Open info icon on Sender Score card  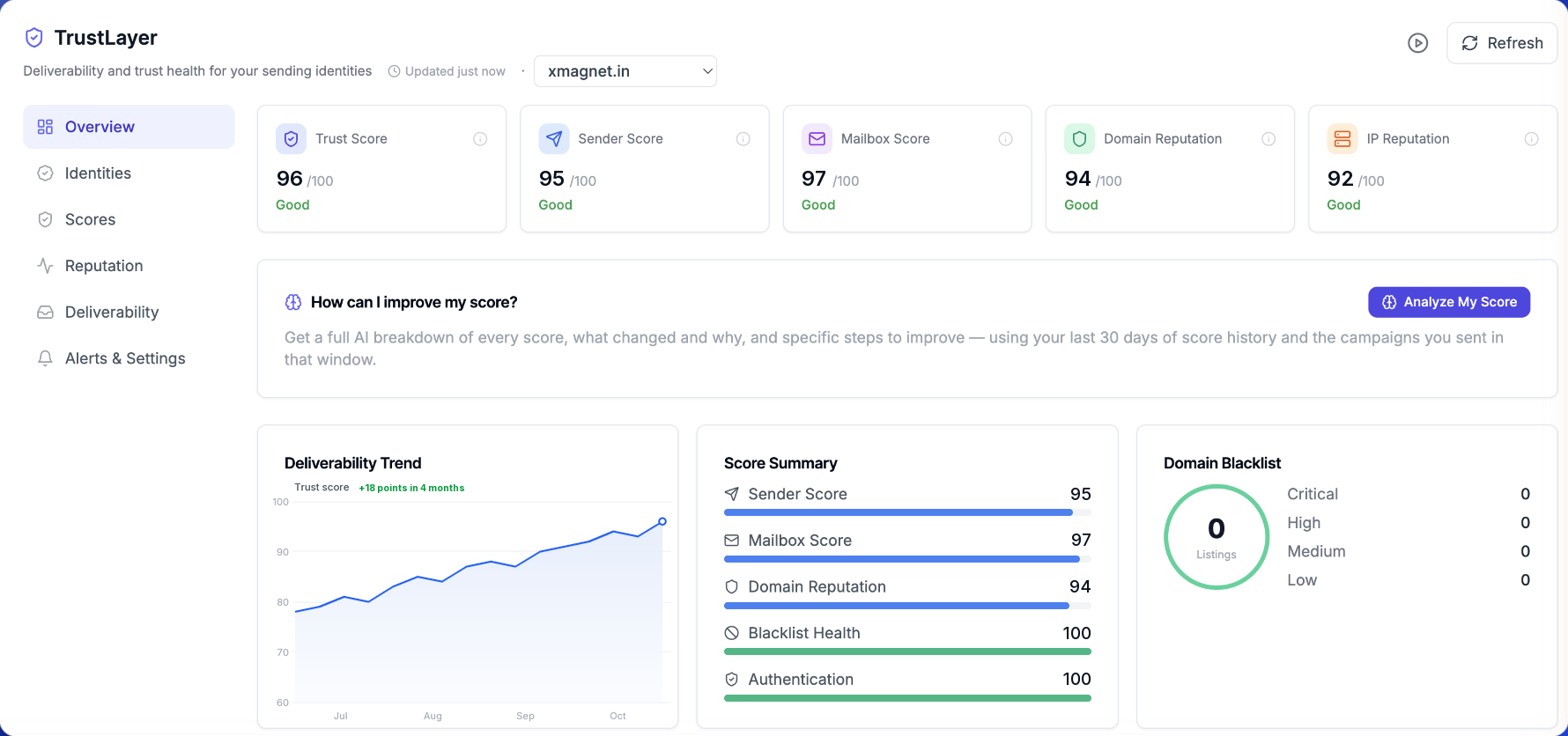[743, 139]
